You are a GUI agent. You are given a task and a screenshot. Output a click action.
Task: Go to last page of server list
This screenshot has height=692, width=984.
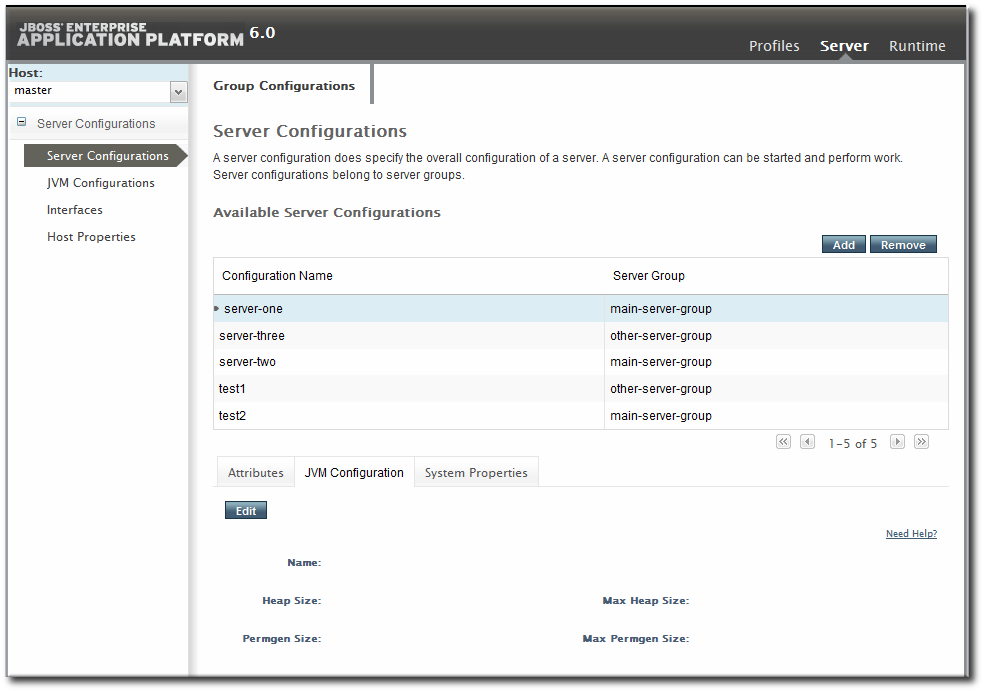921,442
